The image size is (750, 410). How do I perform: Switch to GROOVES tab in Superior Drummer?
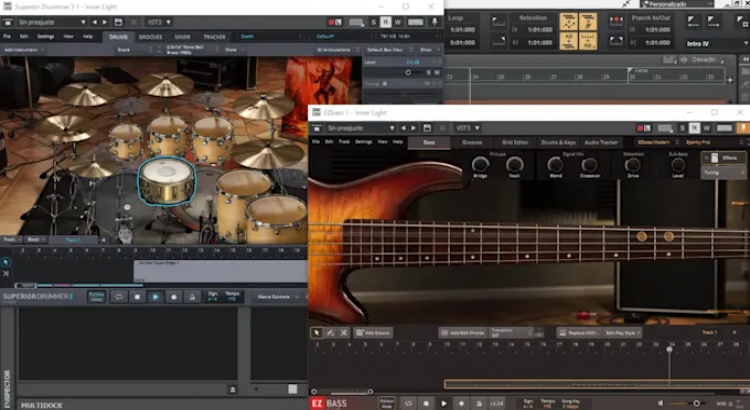click(150, 37)
